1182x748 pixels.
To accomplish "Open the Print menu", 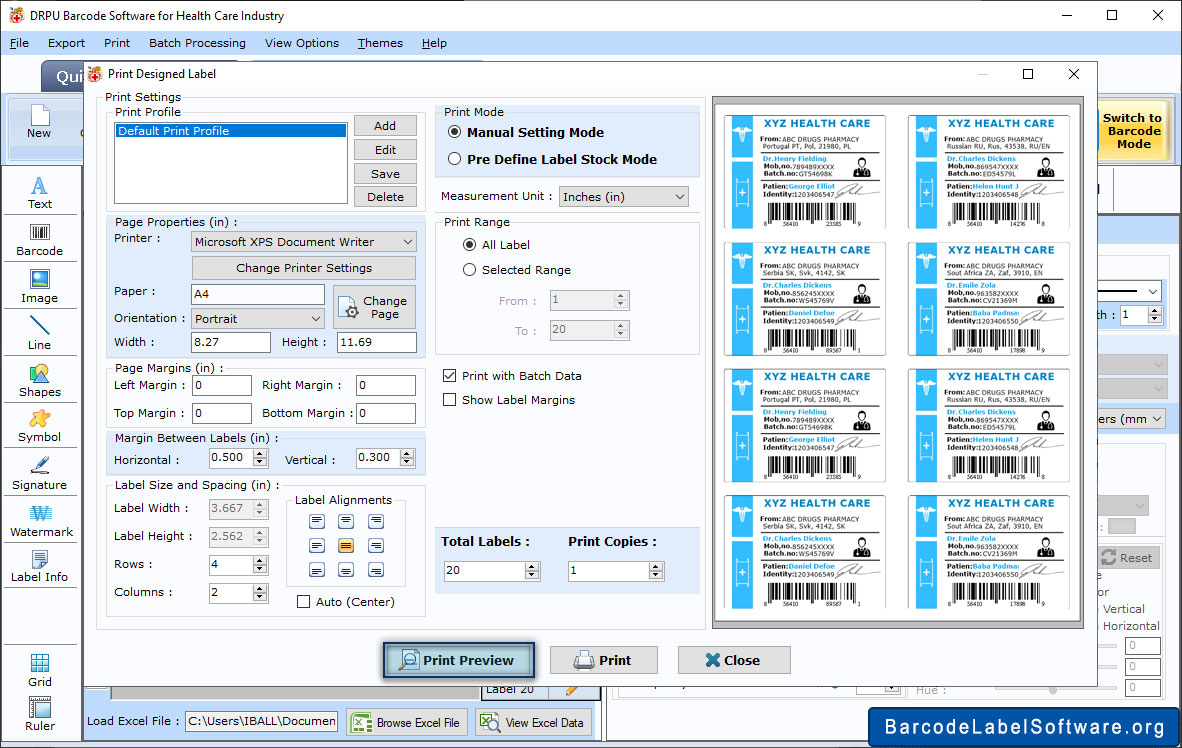I will pos(117,43).
